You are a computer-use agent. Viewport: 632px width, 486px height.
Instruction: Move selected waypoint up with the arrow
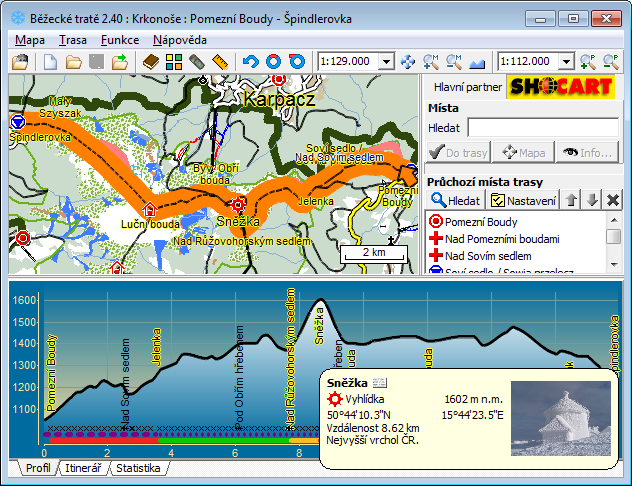click(572, 200)
